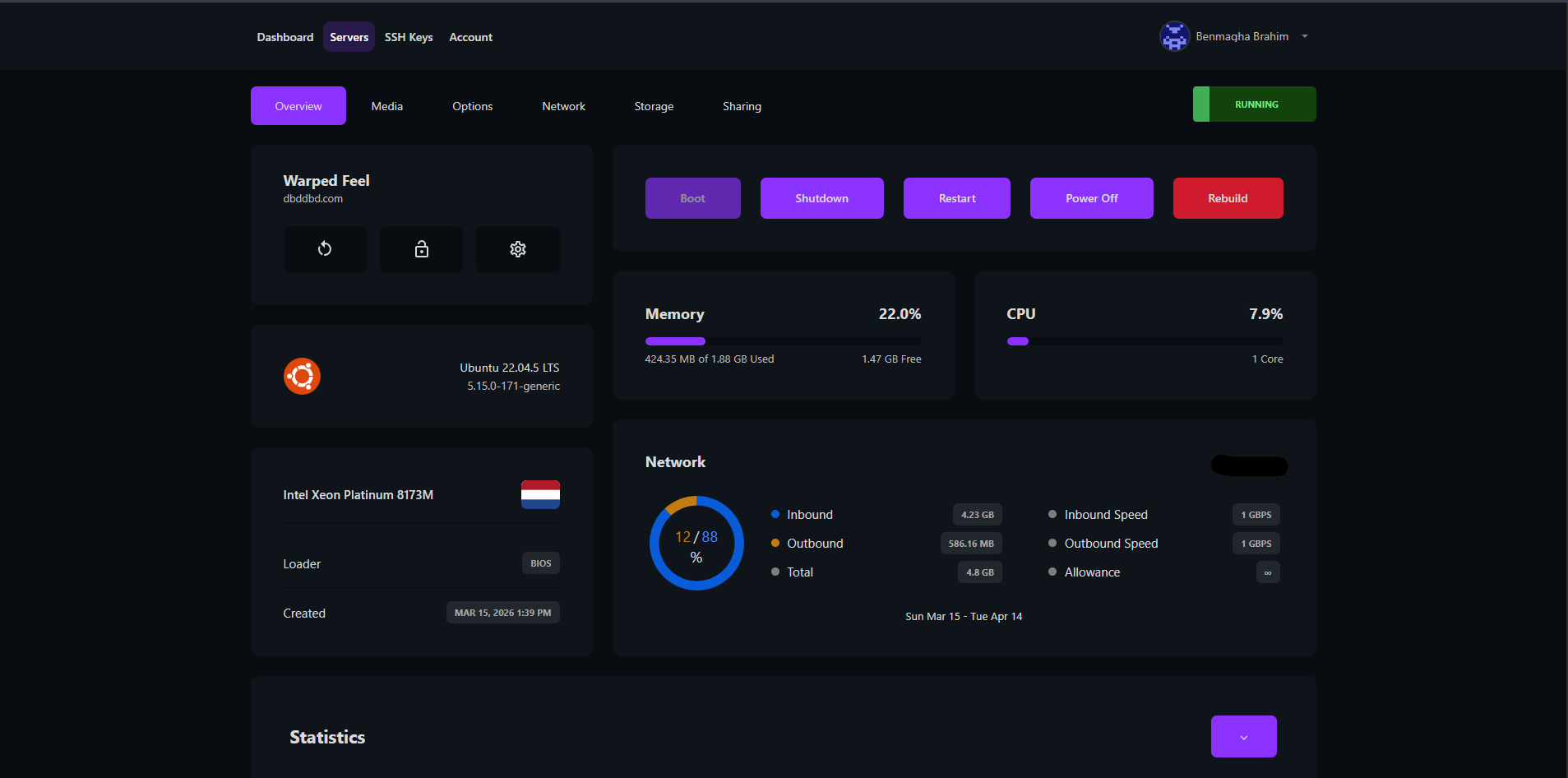The image size is (1568, 778).
Task: Click the red Rebuild button
Action: (x=1228, y=197)
